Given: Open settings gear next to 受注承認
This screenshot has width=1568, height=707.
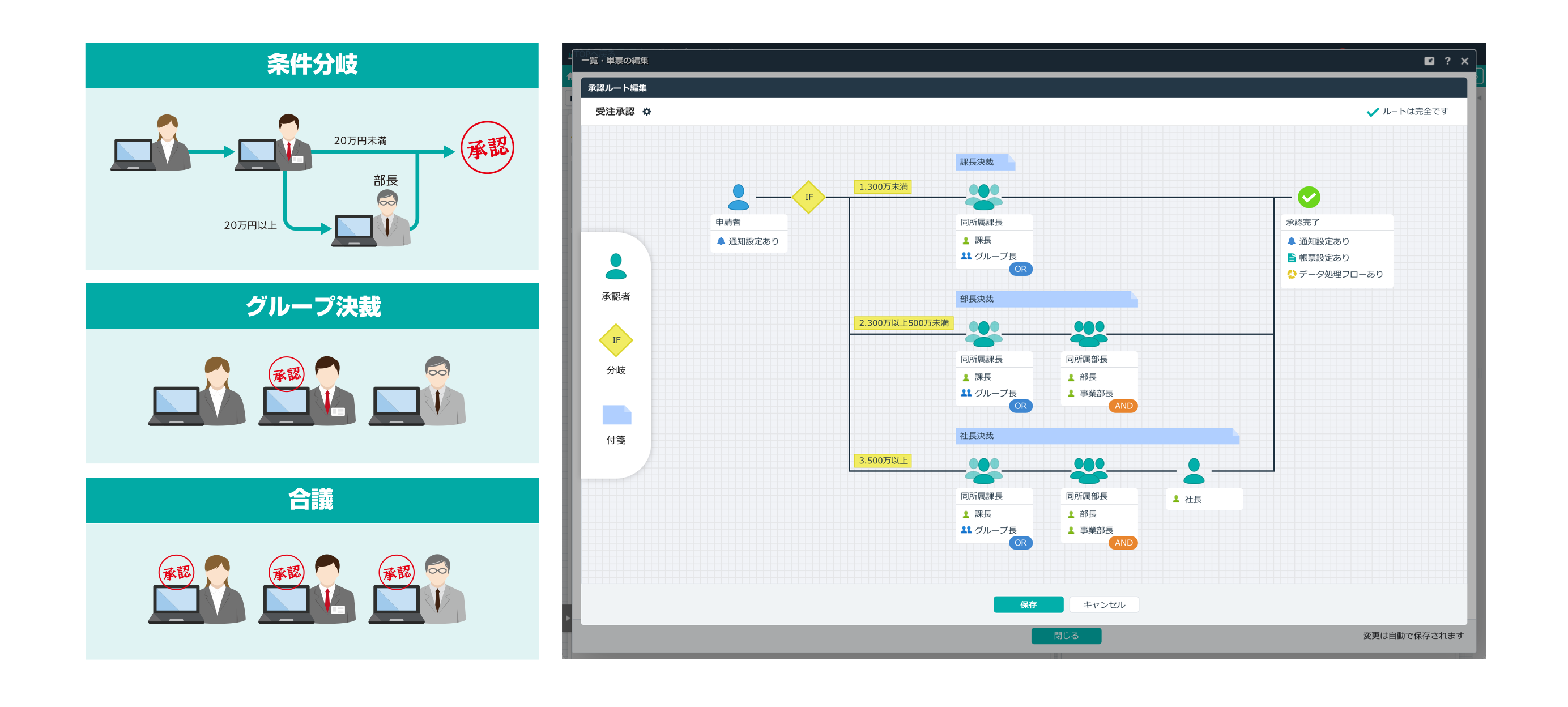Looking at the screenshot, I should point(647,112).
